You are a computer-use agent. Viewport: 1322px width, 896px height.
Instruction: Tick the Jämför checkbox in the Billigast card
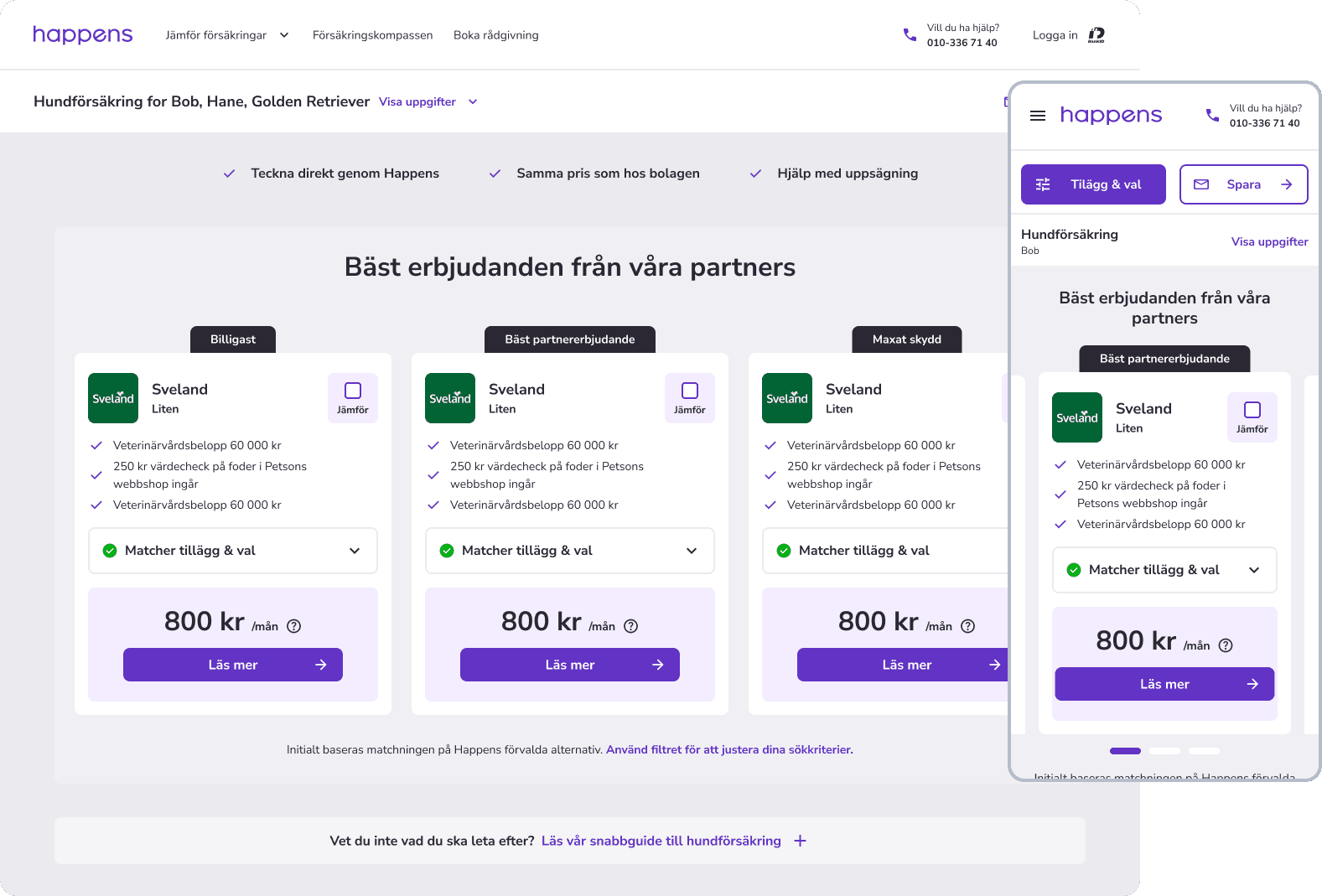click(353, 391)
